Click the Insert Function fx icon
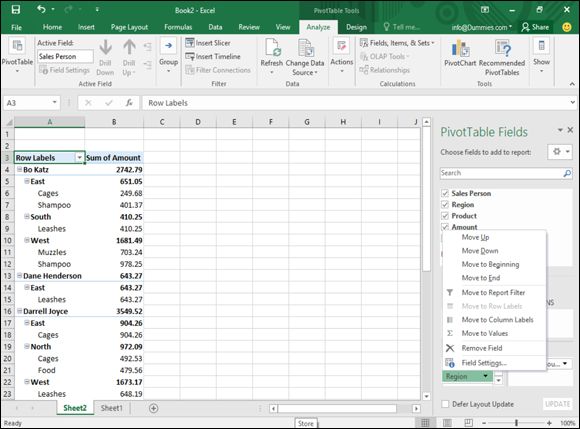This screenshot has width=580, height=429. point(129,102)
